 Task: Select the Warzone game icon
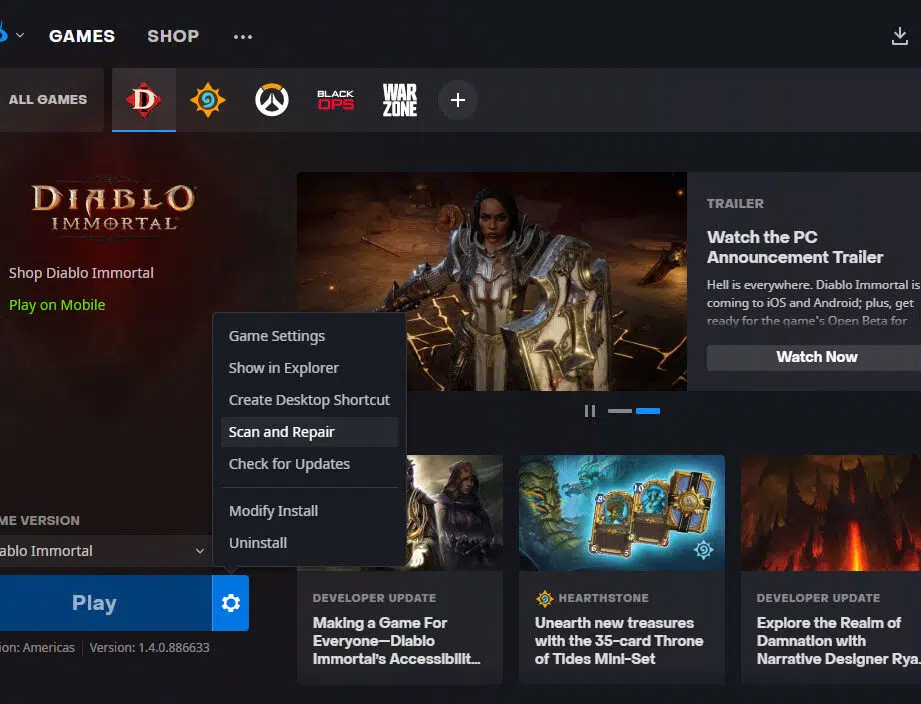(x=400, y=100)
